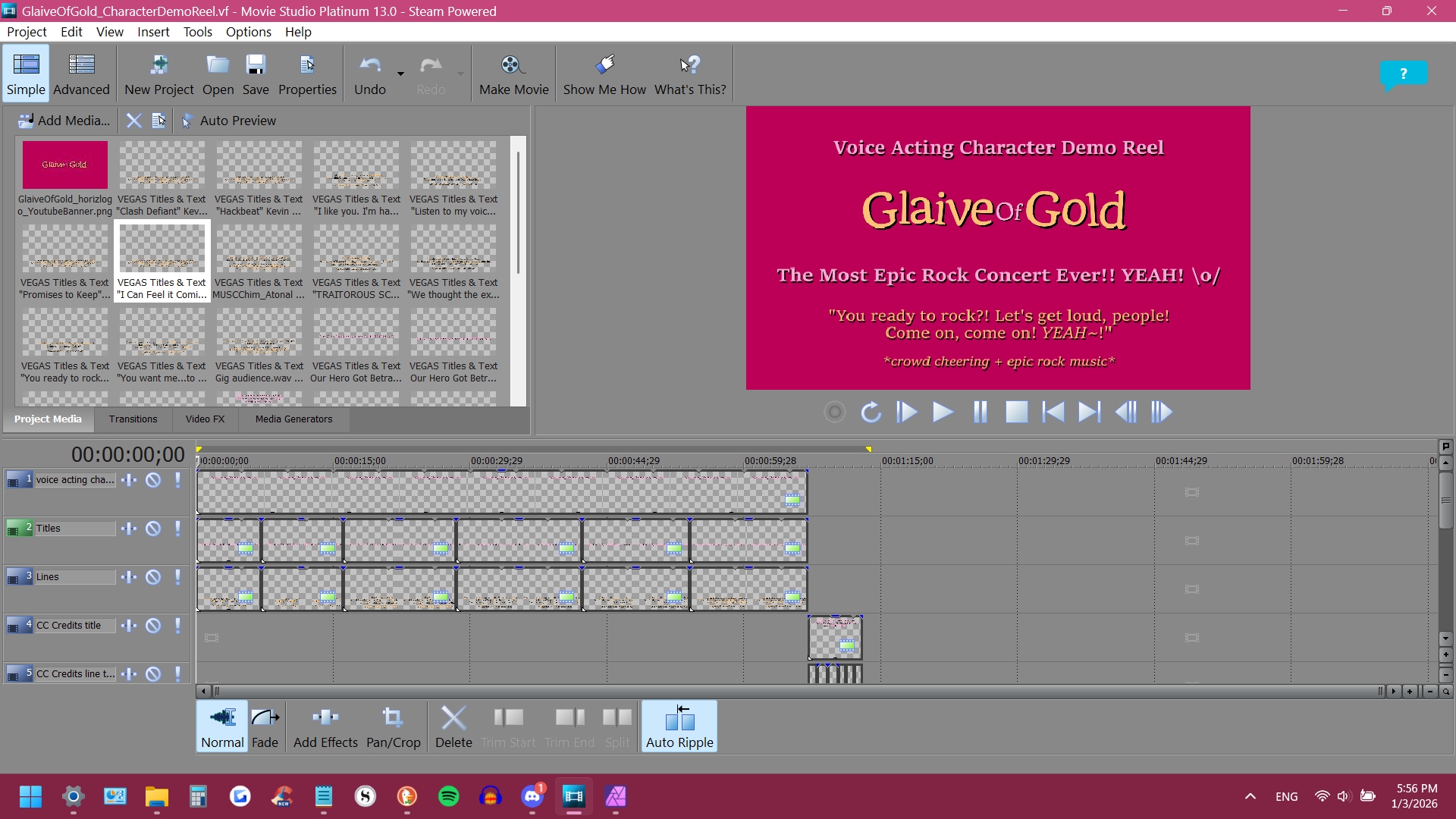Toggle Auto Ripple mode

[x=679, y=726]
